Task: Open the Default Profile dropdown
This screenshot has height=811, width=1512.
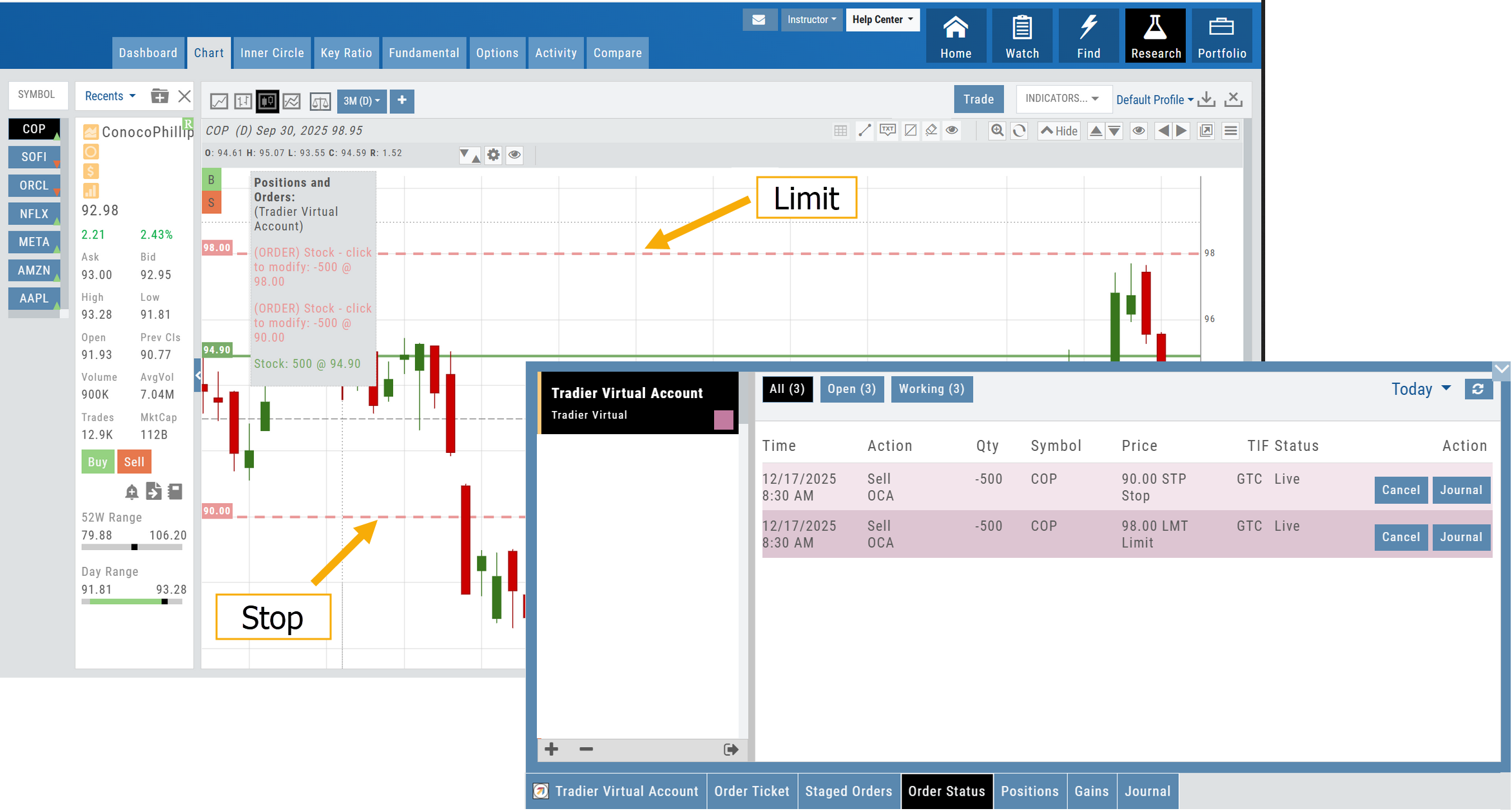Action: click(1155, 100)
